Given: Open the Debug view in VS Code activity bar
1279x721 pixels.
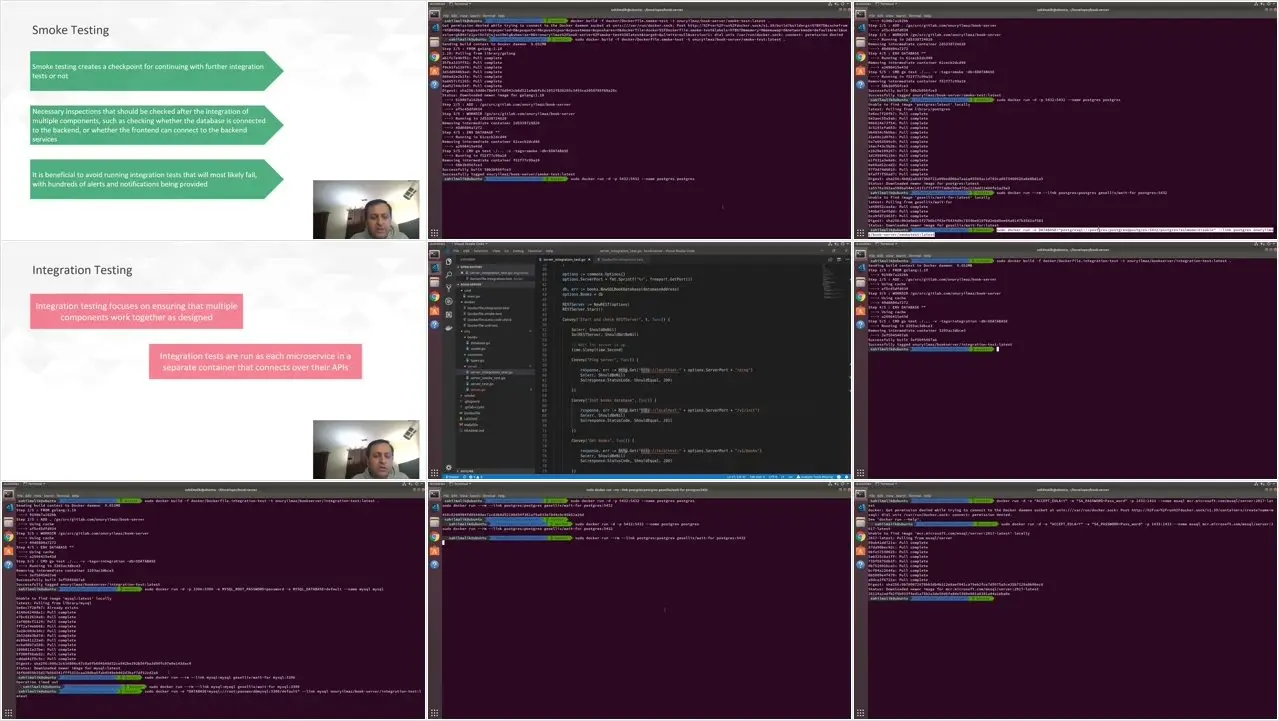Looking at the screenshot, I should (449, 301).
